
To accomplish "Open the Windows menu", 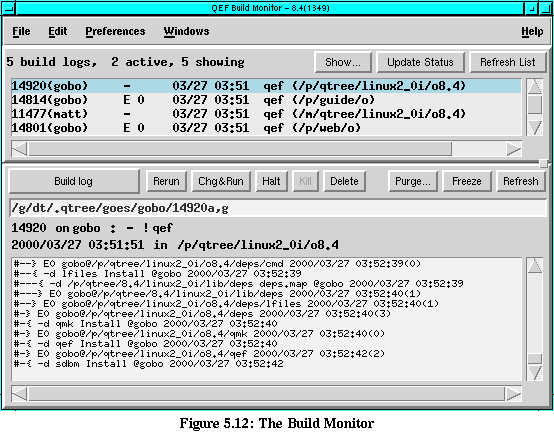I will click(x=186, y=31).
